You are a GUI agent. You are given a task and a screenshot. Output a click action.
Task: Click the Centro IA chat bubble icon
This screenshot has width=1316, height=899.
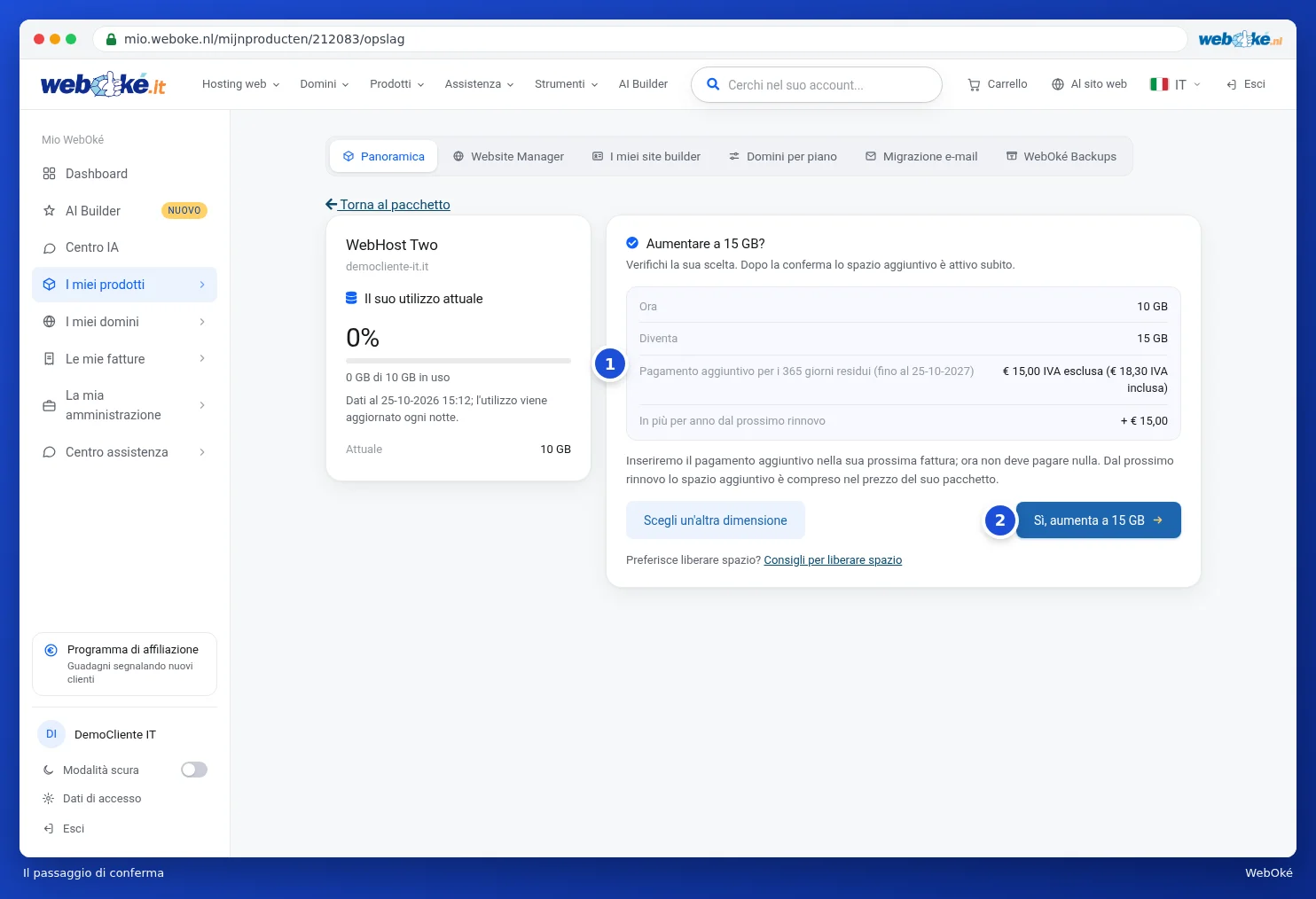tap(50, 248)
